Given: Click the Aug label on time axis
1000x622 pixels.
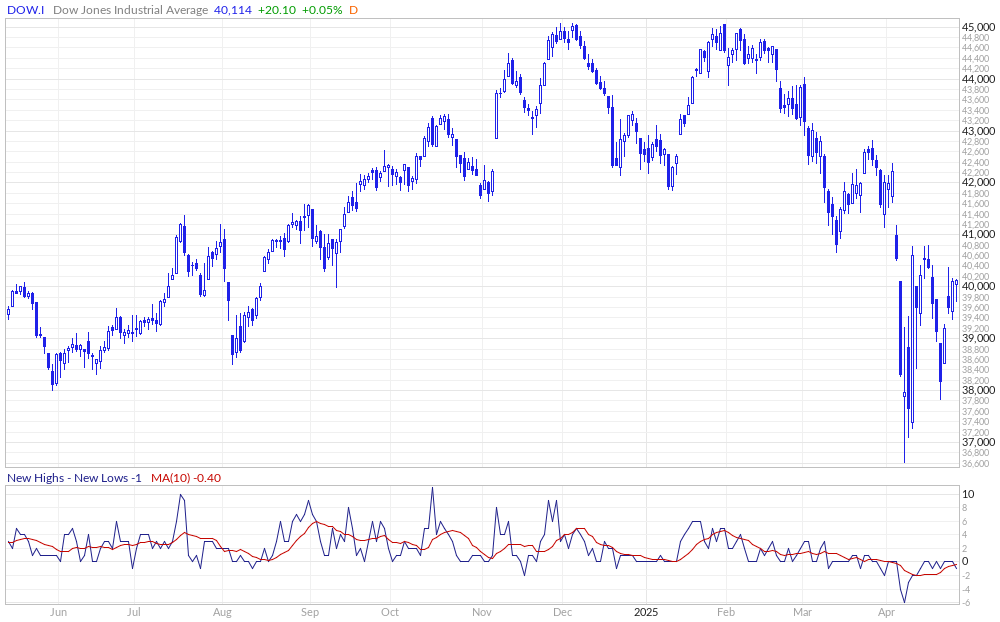Looking at the screenshot, I should point(222,611).
